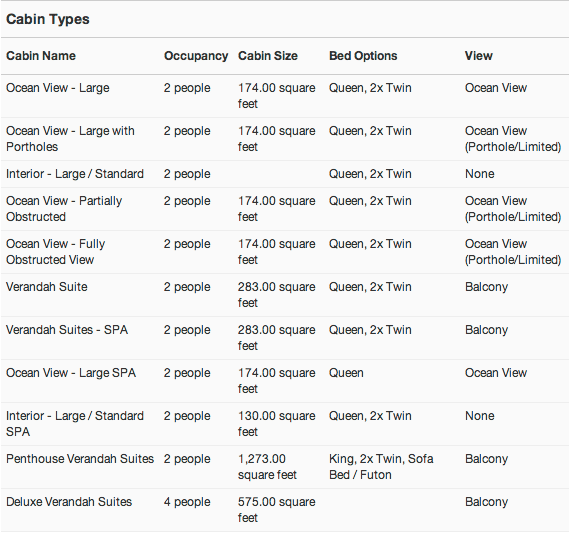Click King, 2x Twin, Sofa Bed text
The width and height of the screenshot is (569, 533).
381,467
